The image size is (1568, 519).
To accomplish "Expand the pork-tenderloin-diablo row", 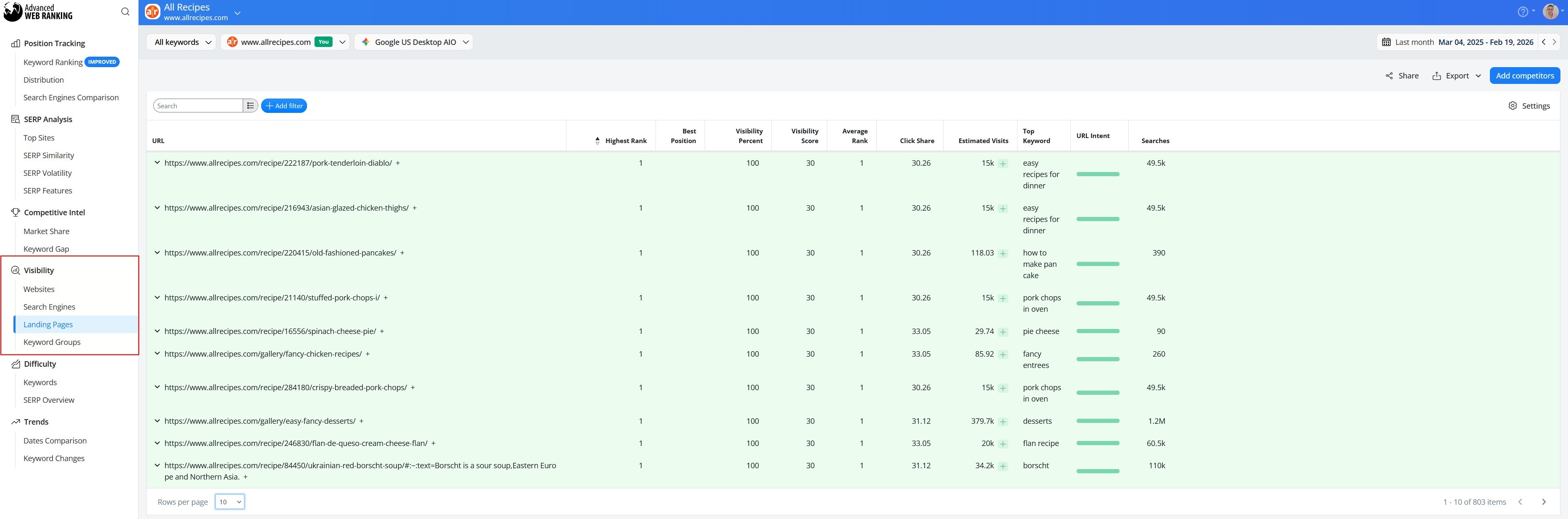I will 157,163.
